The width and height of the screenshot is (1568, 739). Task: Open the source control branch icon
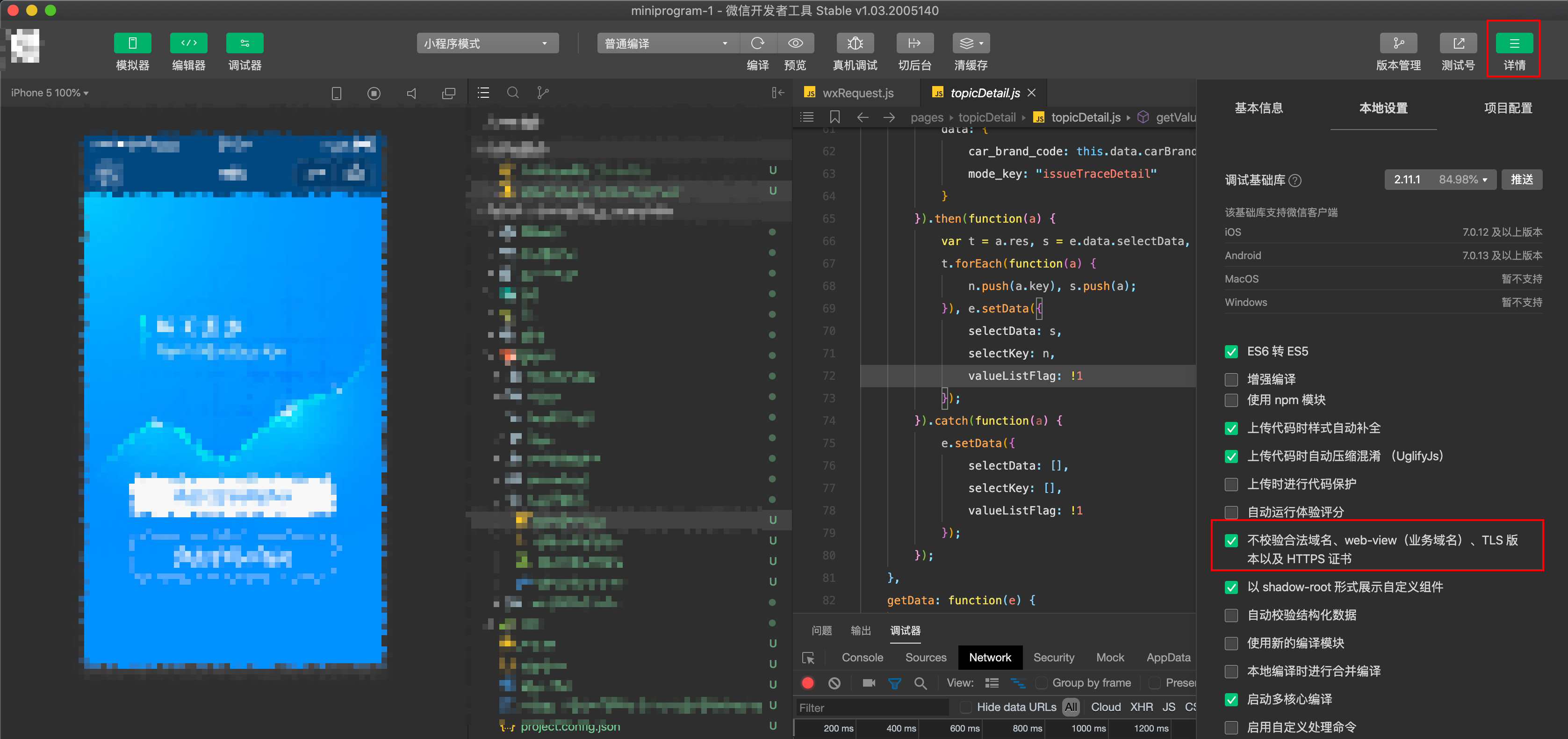click(543, 93)
